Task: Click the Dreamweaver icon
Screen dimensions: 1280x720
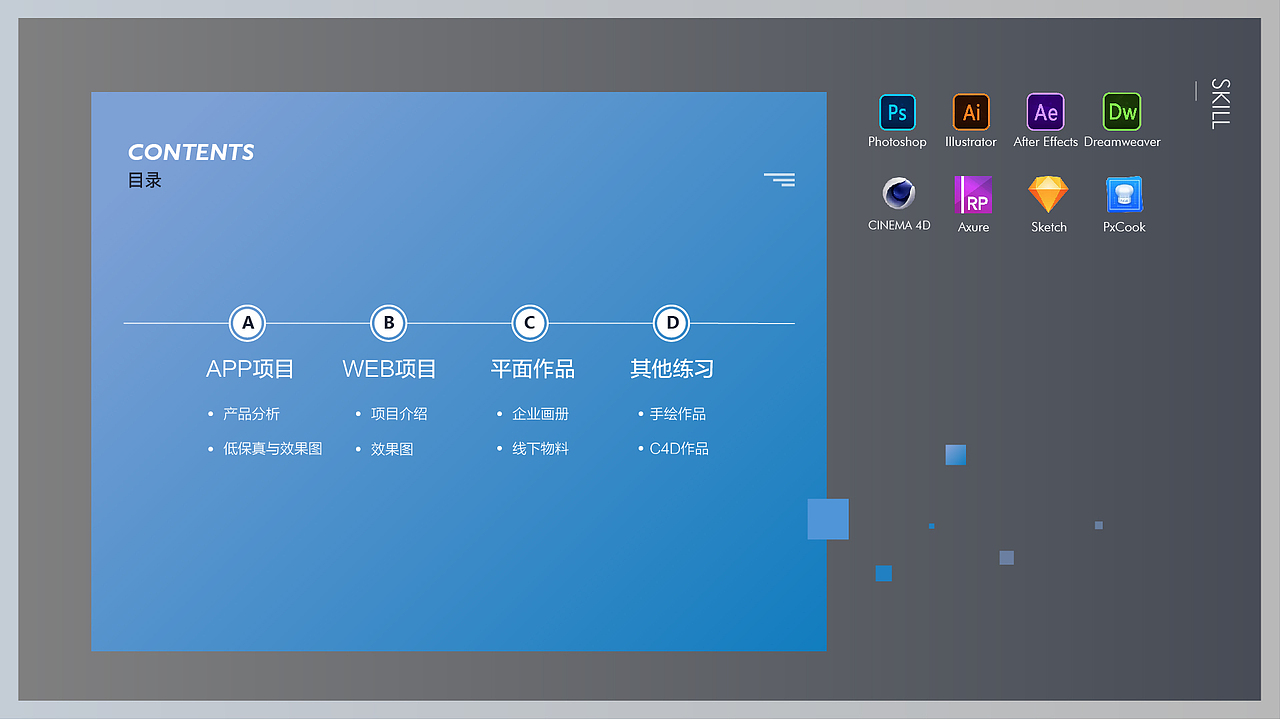Action: (1121, 113)
